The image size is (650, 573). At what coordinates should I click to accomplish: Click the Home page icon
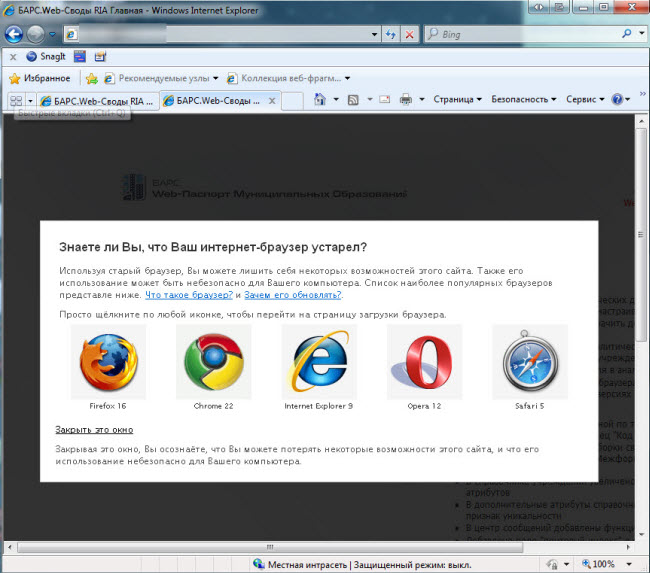click(x=320, y=100)
